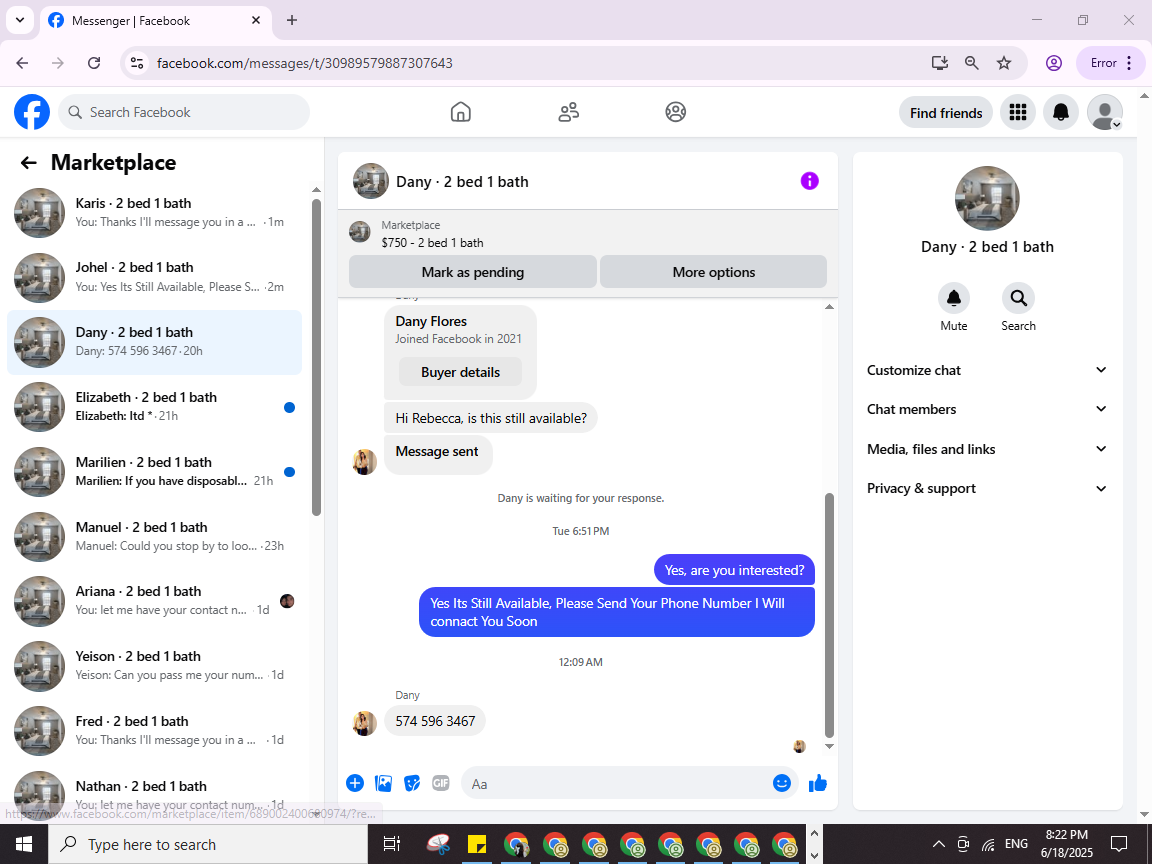Close the Messenger | Facebook tab
1152x864 pixels.
(256, 20)
